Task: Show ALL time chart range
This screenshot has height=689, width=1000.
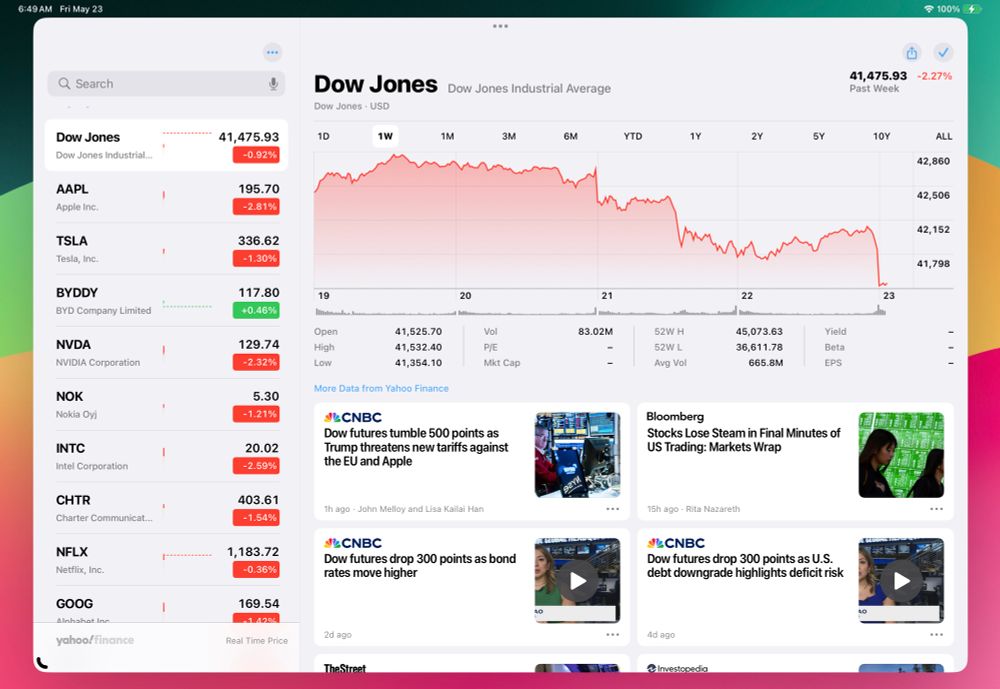Action: 943,136
